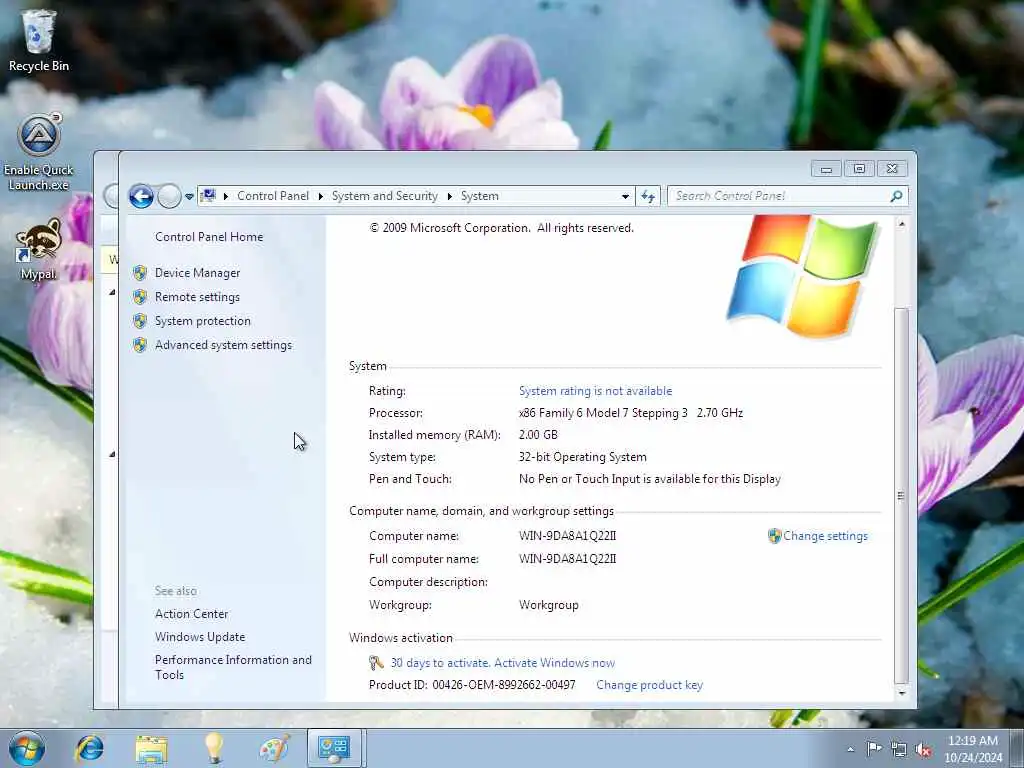Click the computer icon in address bar
This screenshot has height=768, width=1024.
pyautogui.click(x=208, y=196)
